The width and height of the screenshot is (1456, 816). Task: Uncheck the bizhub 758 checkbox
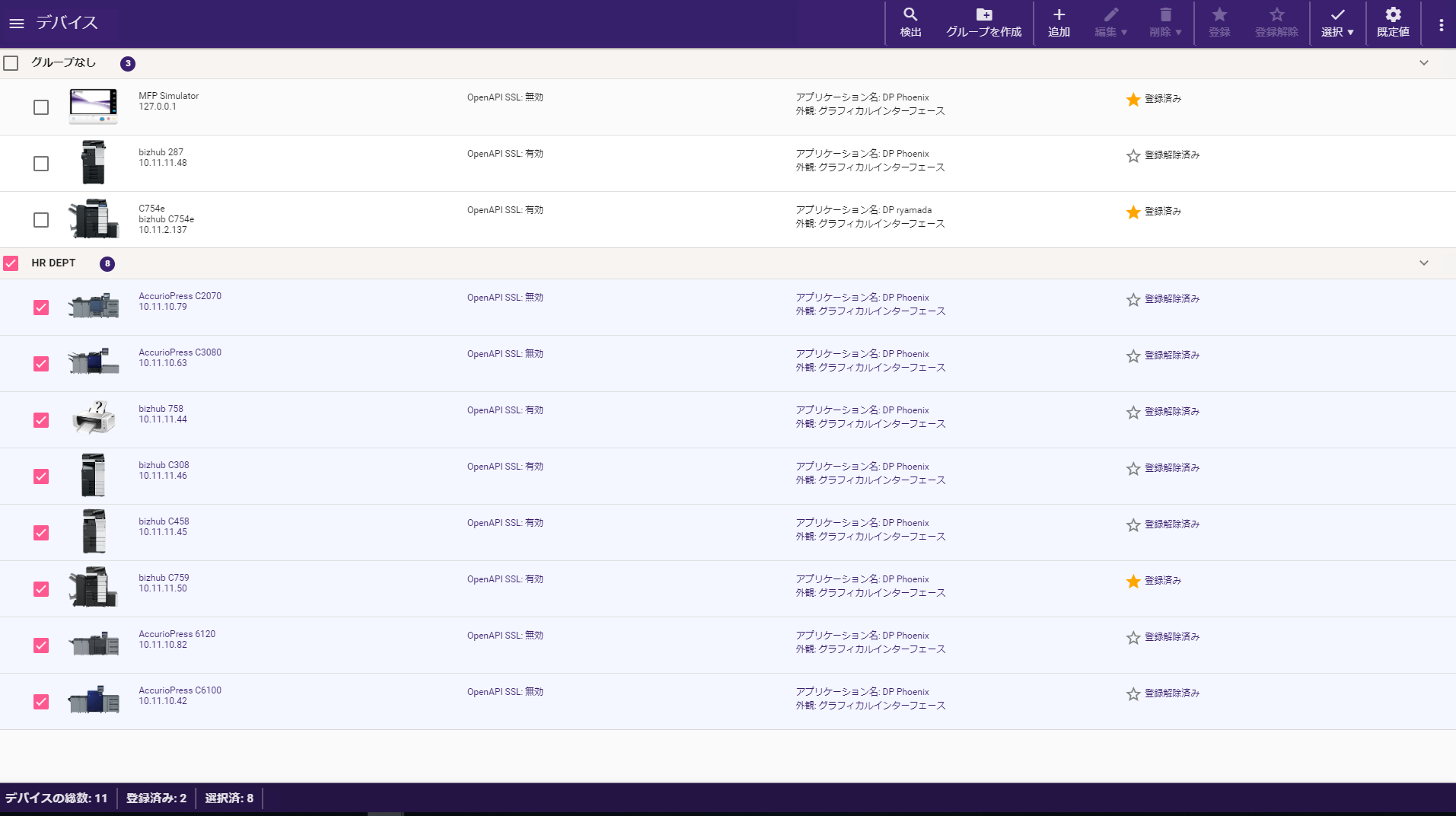[41, 420]
